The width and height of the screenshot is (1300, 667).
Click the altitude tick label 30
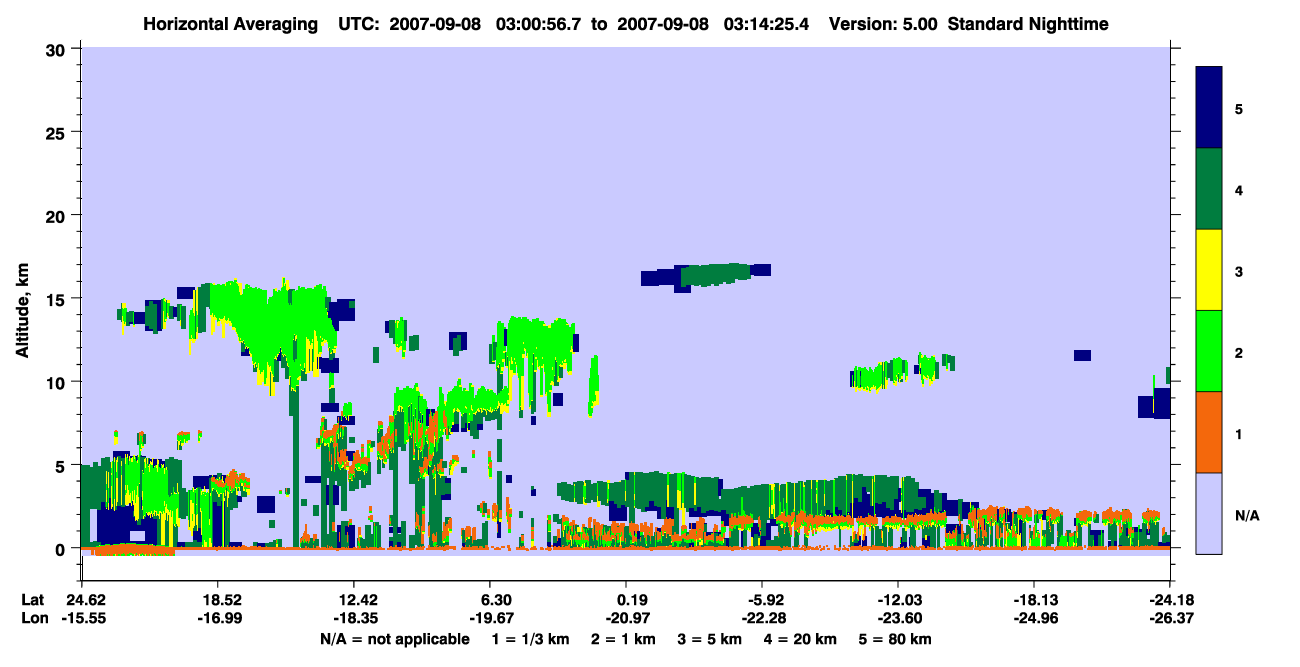(x=57, y=49)
